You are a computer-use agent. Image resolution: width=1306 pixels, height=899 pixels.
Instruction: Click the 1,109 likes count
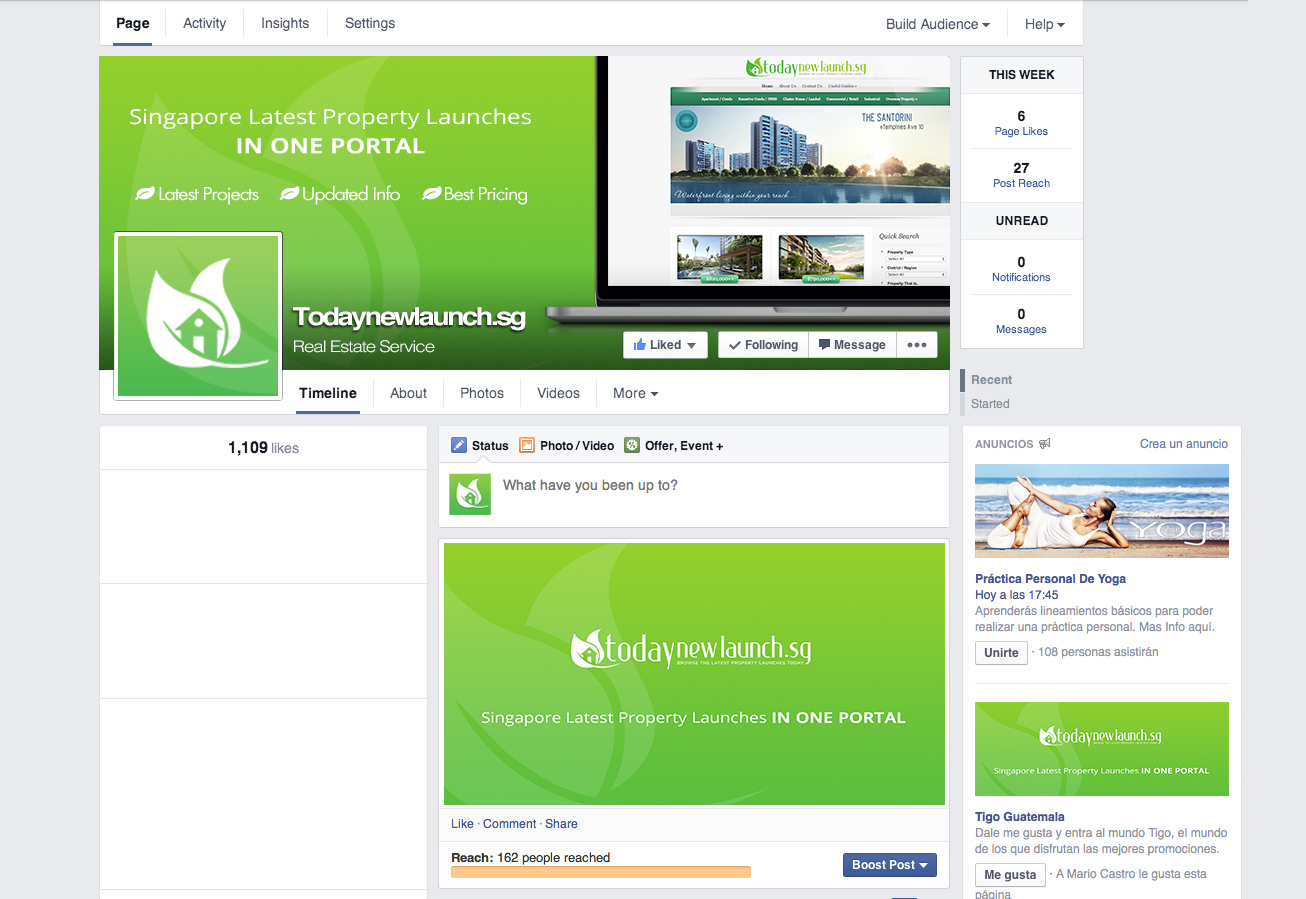point(263,448)
